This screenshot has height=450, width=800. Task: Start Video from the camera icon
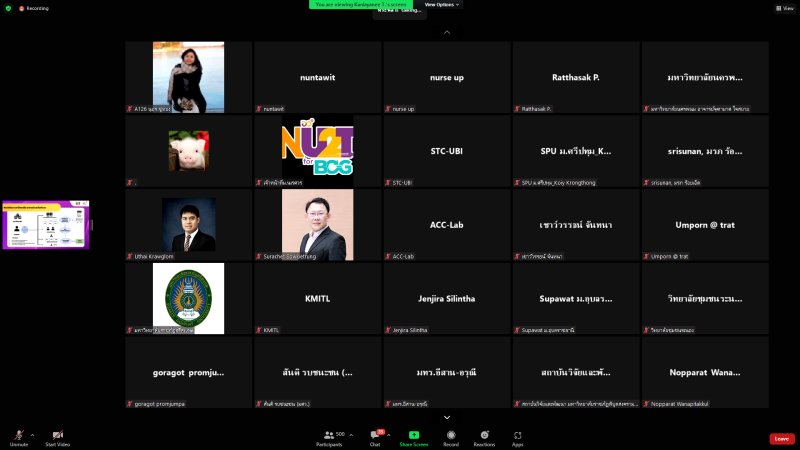coord(57,435)
